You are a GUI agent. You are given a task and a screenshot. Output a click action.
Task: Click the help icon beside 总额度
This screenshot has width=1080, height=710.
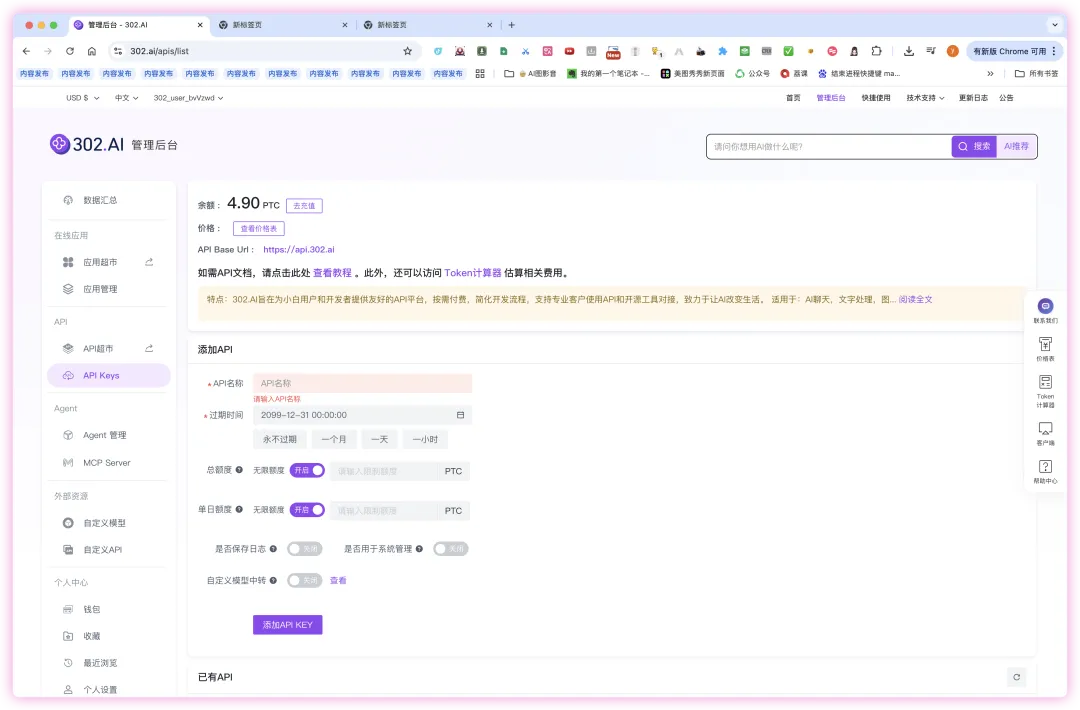[239, 470]
